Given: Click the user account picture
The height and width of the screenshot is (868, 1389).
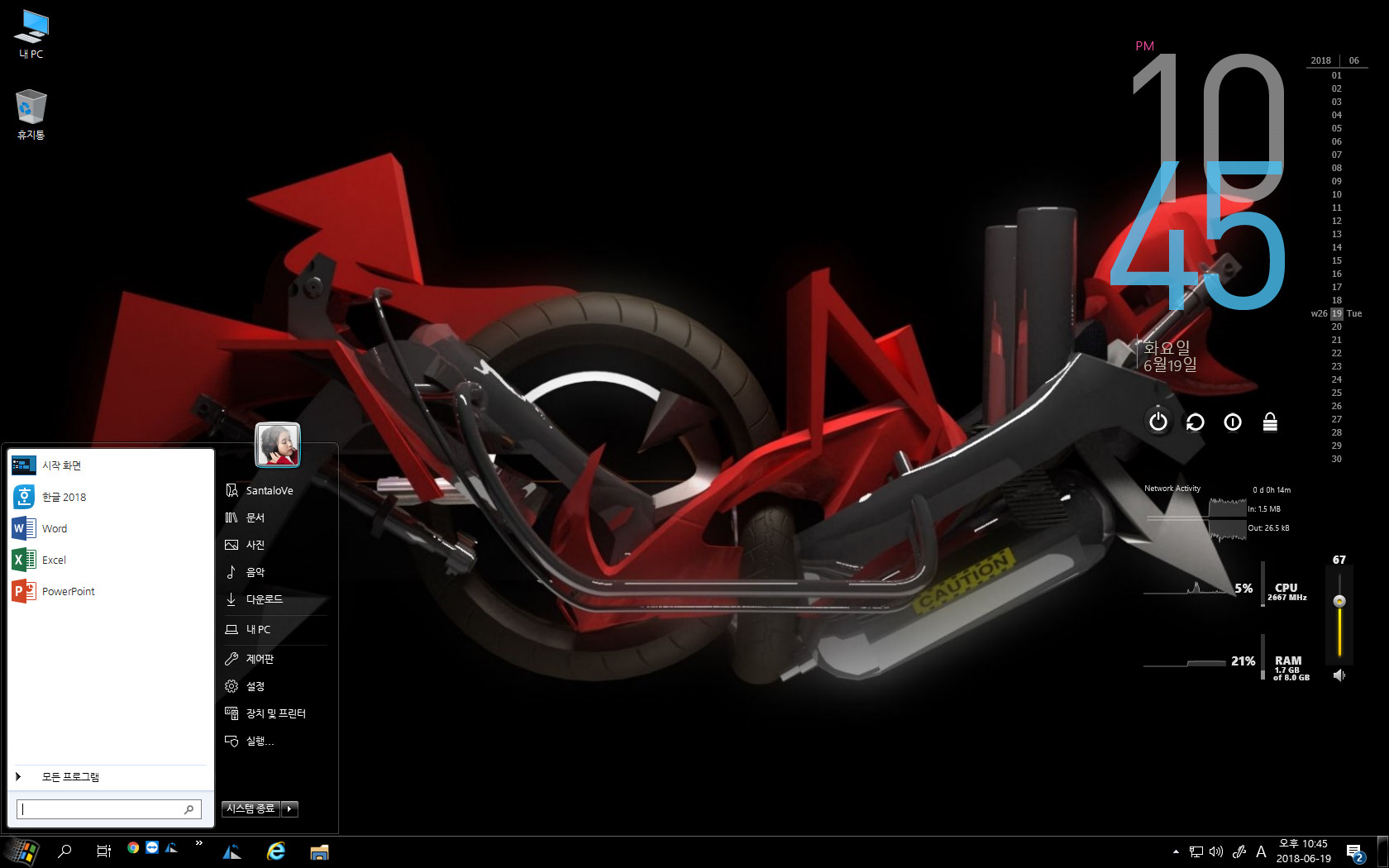Looking at the screenshot, I should 277,444.
